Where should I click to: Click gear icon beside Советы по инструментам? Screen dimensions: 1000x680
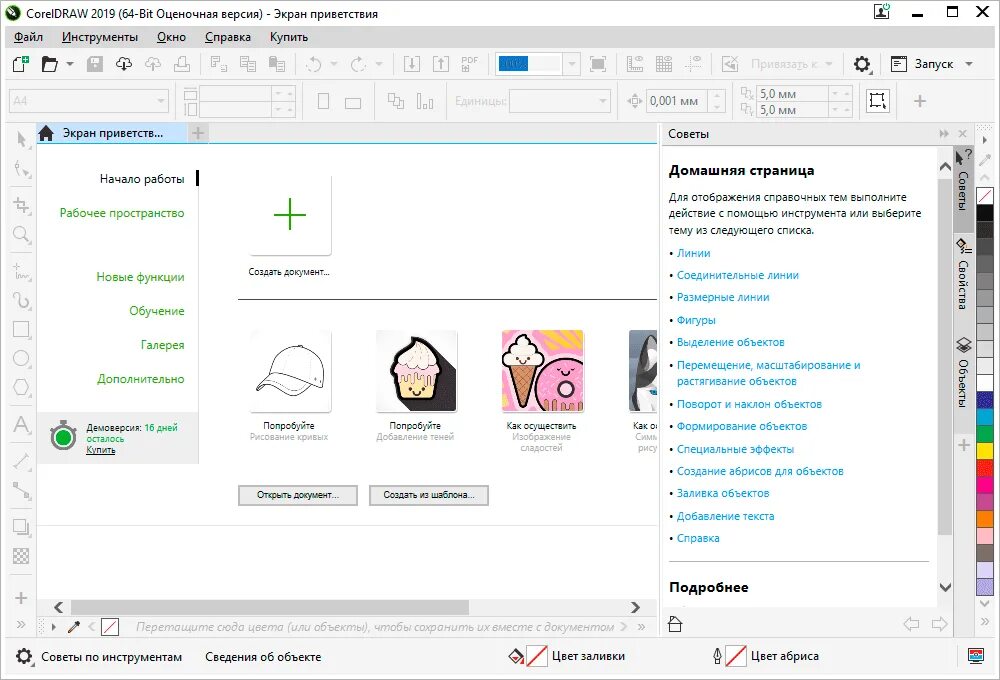coord(24,656)
